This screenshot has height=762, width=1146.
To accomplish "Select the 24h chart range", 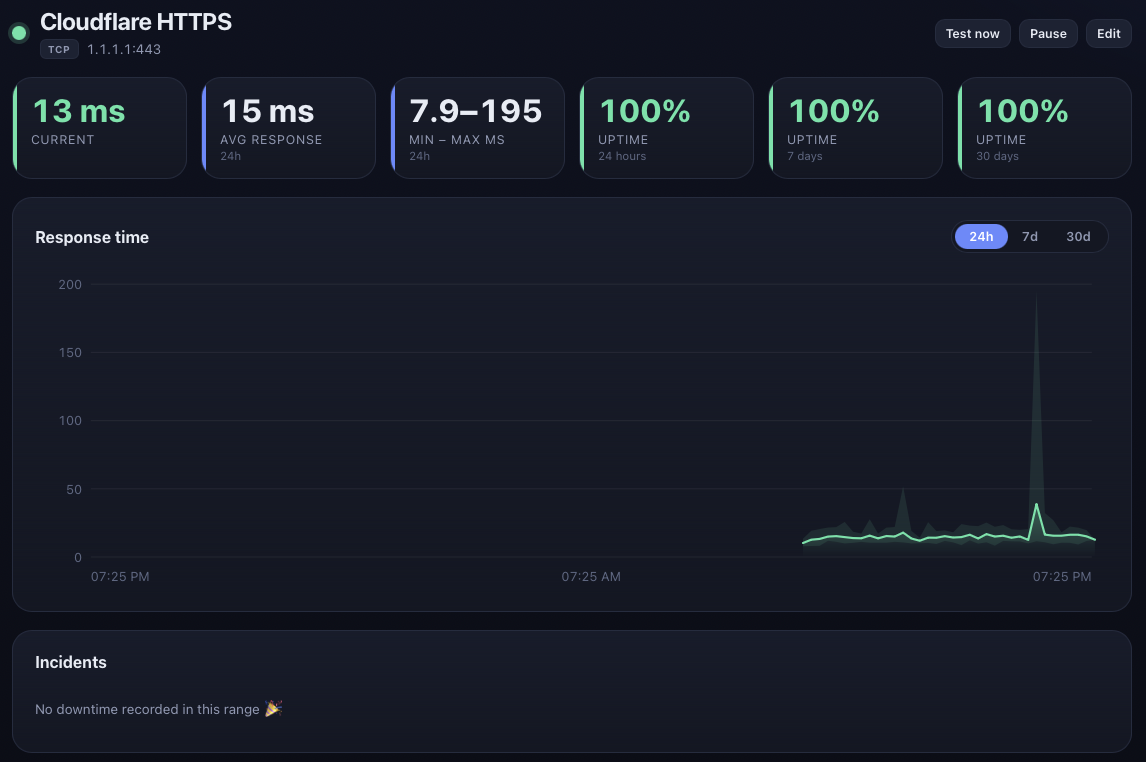I will point(981,237).
